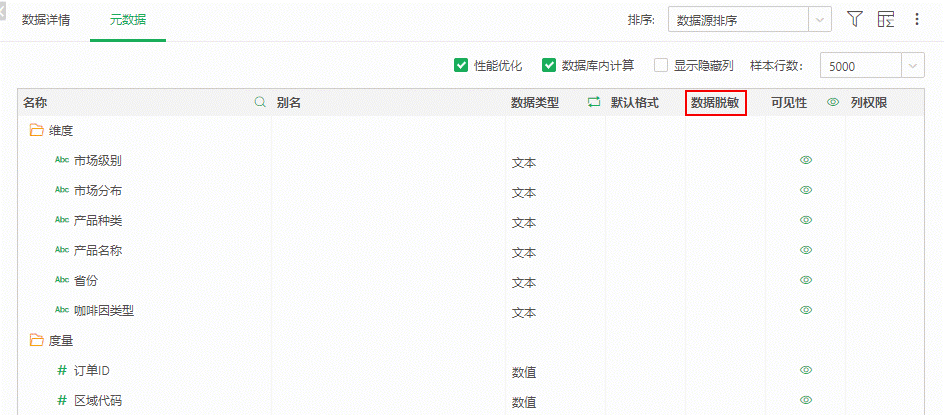Click the 数据类型 column header
This screenshot has width=944, height=415.
[535, 103]
